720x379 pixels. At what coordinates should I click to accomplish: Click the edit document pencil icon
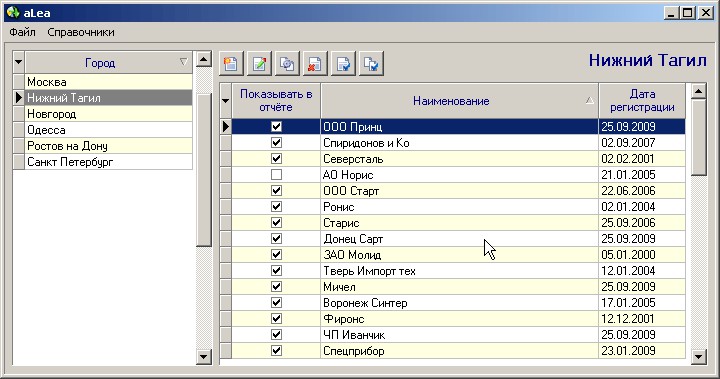[x=259, y=63]
